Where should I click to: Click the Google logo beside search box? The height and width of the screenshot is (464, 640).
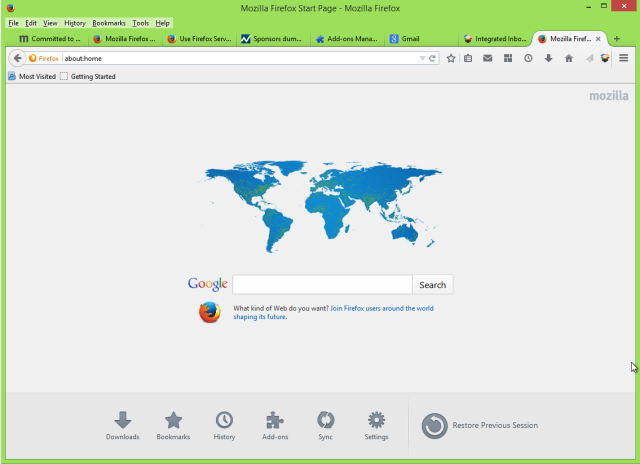pyautogui.click(x=207, y=284)
